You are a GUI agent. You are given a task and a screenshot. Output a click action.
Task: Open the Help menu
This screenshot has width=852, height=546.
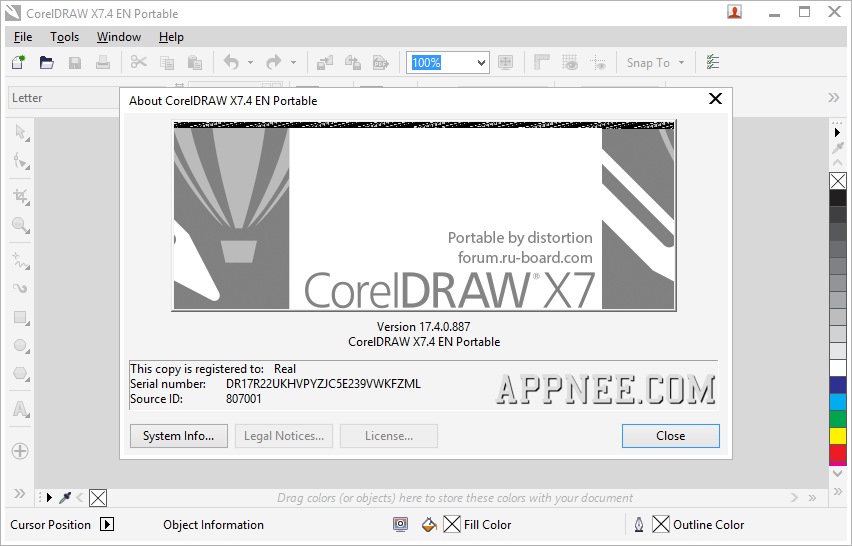(x=171, y=37)
